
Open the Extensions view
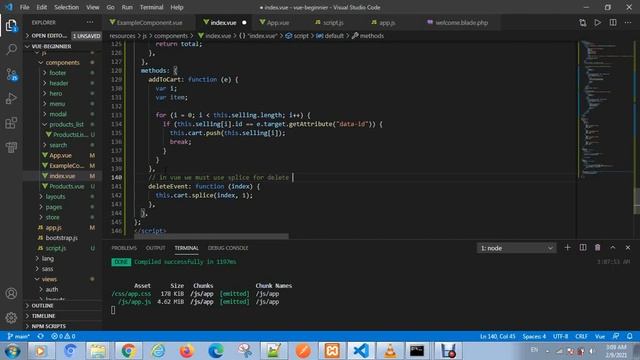coord(11,123)
